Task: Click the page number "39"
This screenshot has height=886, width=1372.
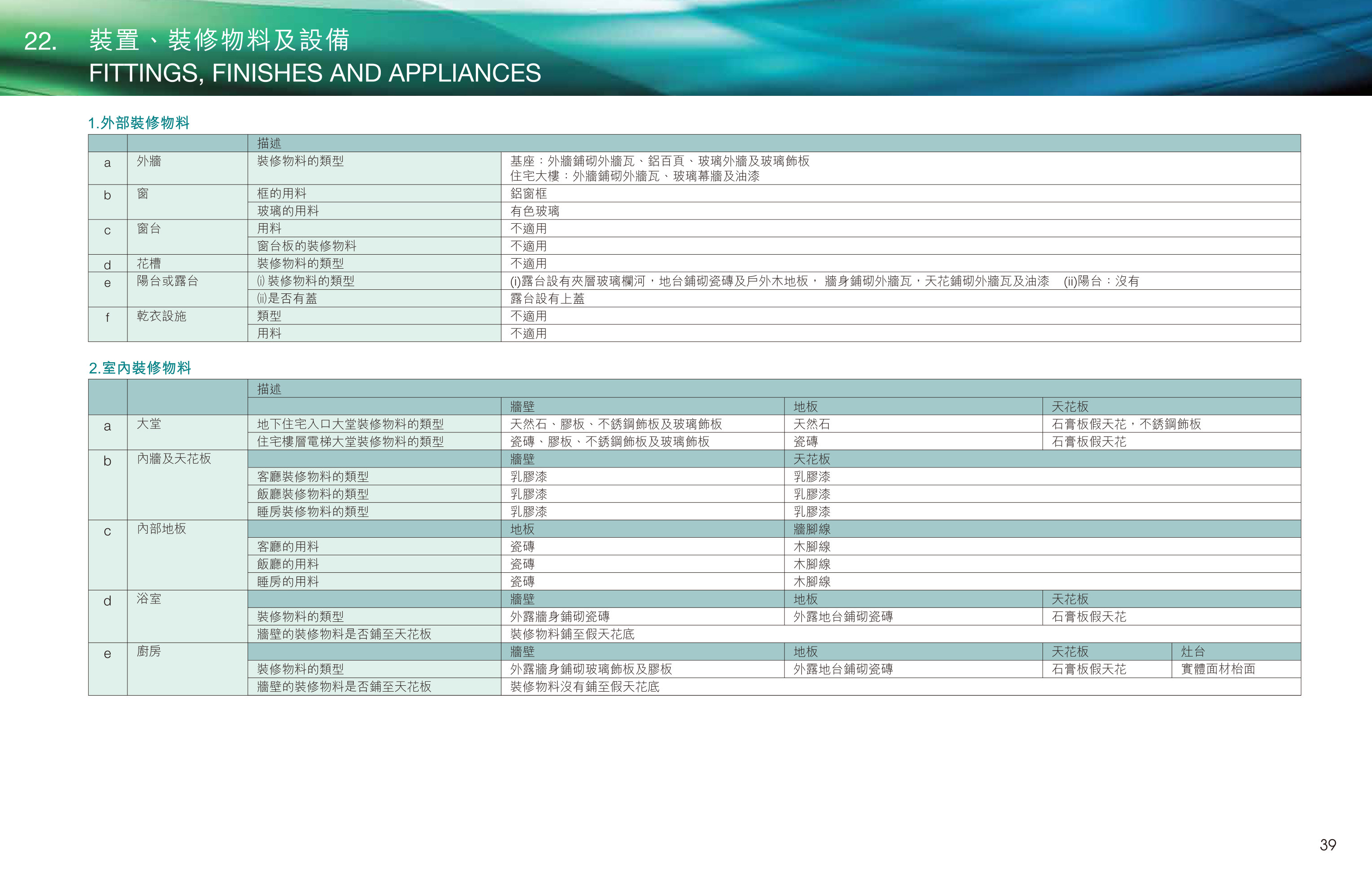Action: point(1328,845)
